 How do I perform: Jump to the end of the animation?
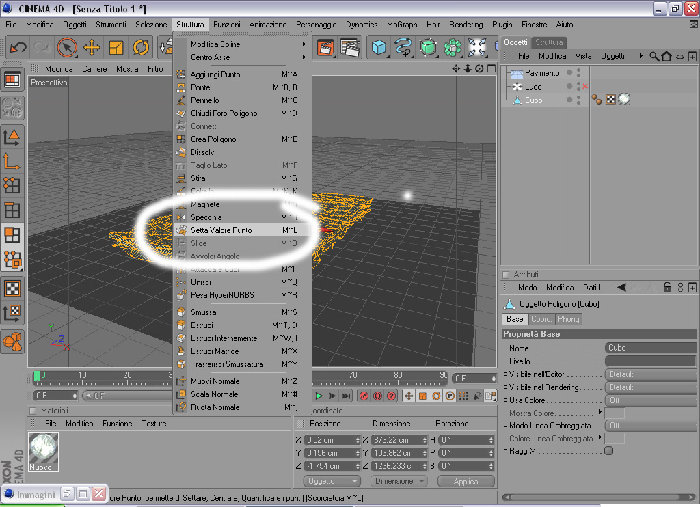click(x=346, y=396)
